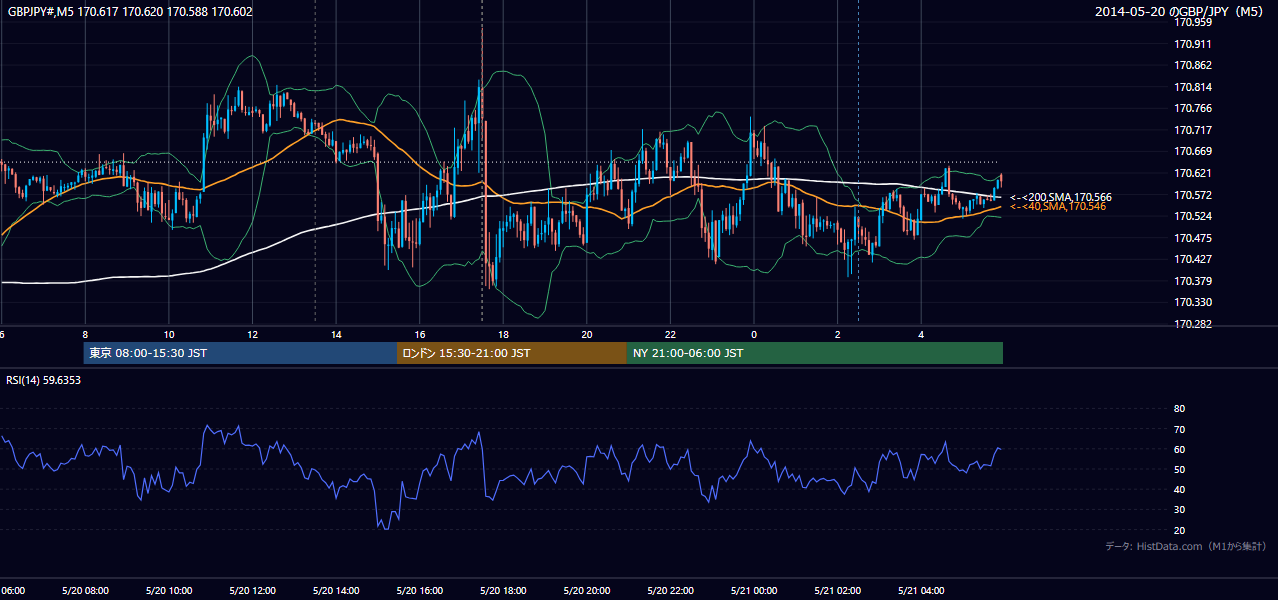The image size is (1278, 600).
Task: Click hour 10 on the price chart time axis
Action: point(169,334)
